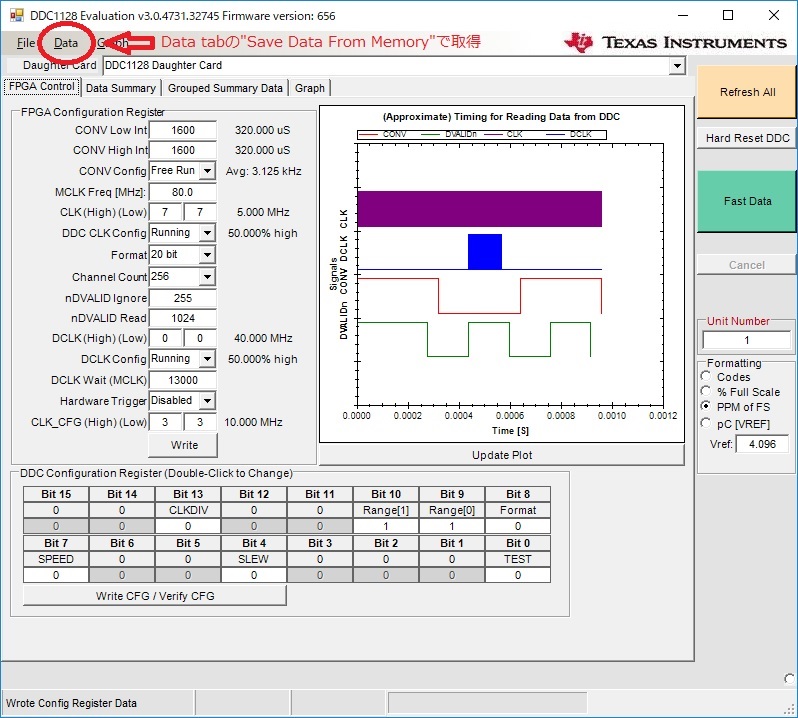Select the Codes formatting option

pyautogui.click(x=705, y=377)
